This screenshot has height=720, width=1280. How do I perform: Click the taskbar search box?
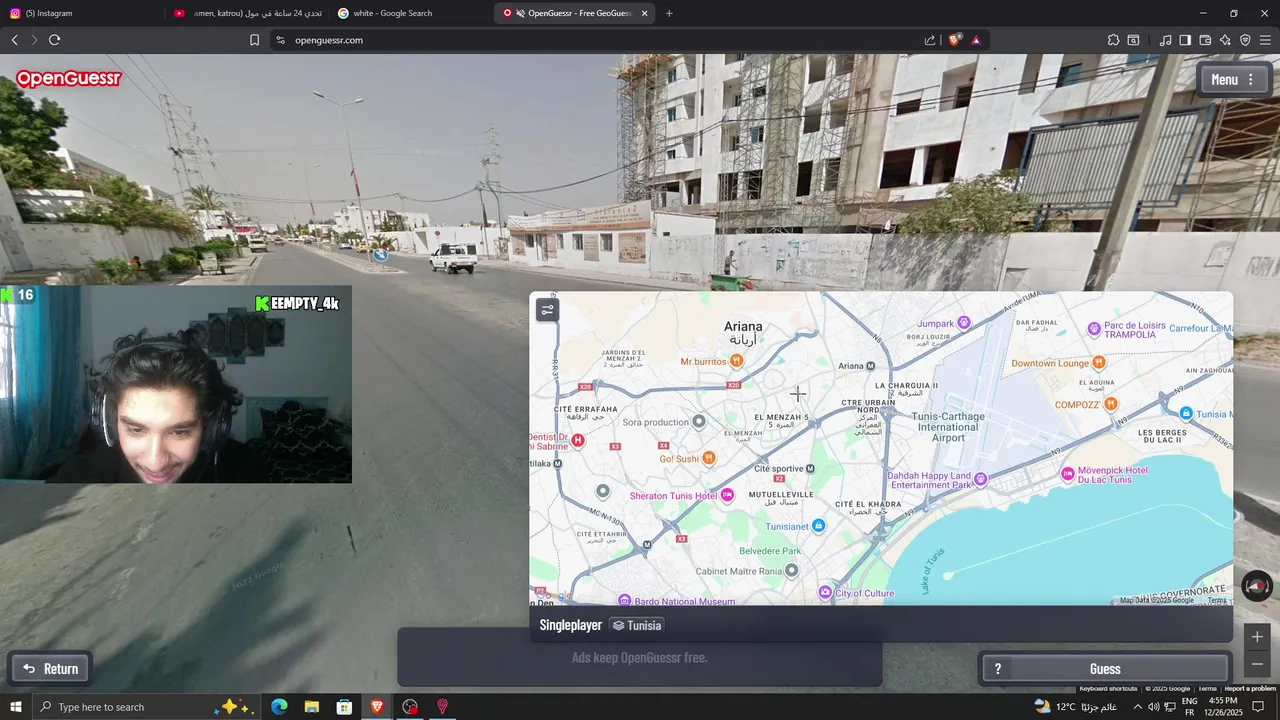(x=148, y=707)
